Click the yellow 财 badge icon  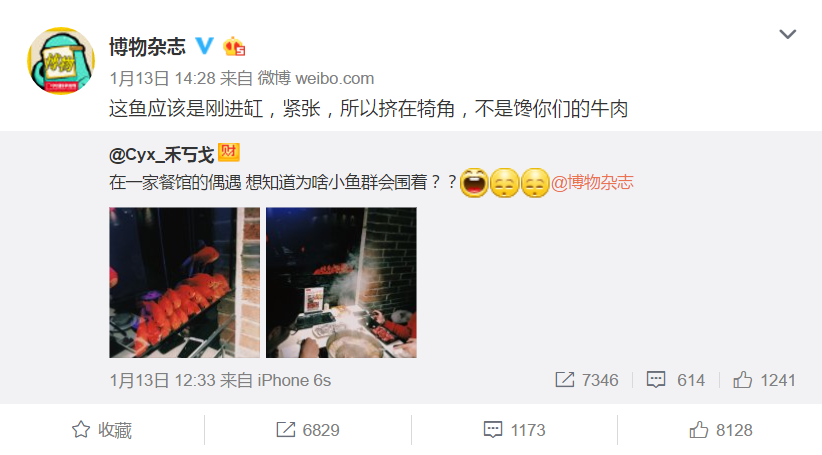(x=229, y=153)
